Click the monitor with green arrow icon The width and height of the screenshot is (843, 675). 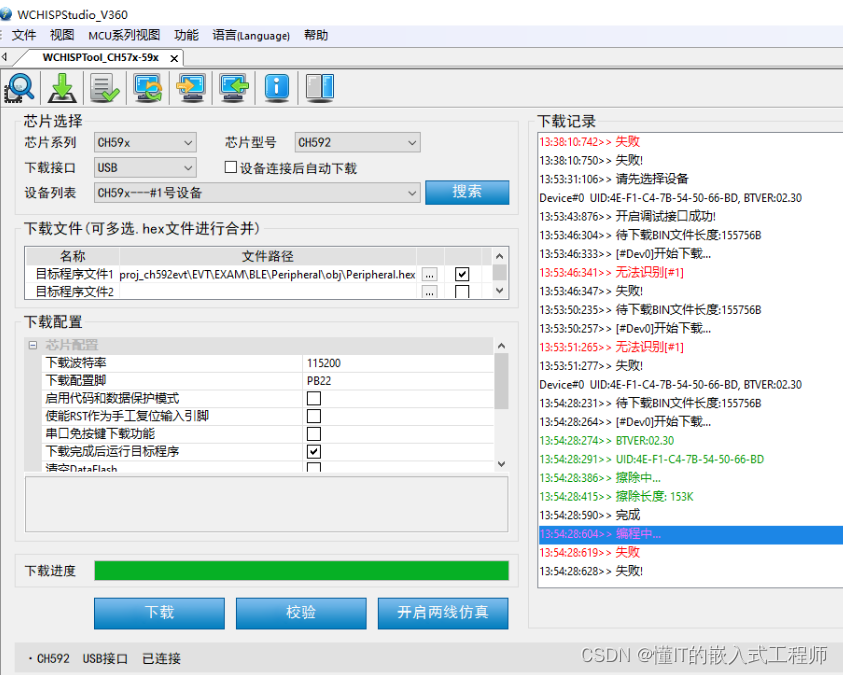pyautogui.click(x=234, y=88)
